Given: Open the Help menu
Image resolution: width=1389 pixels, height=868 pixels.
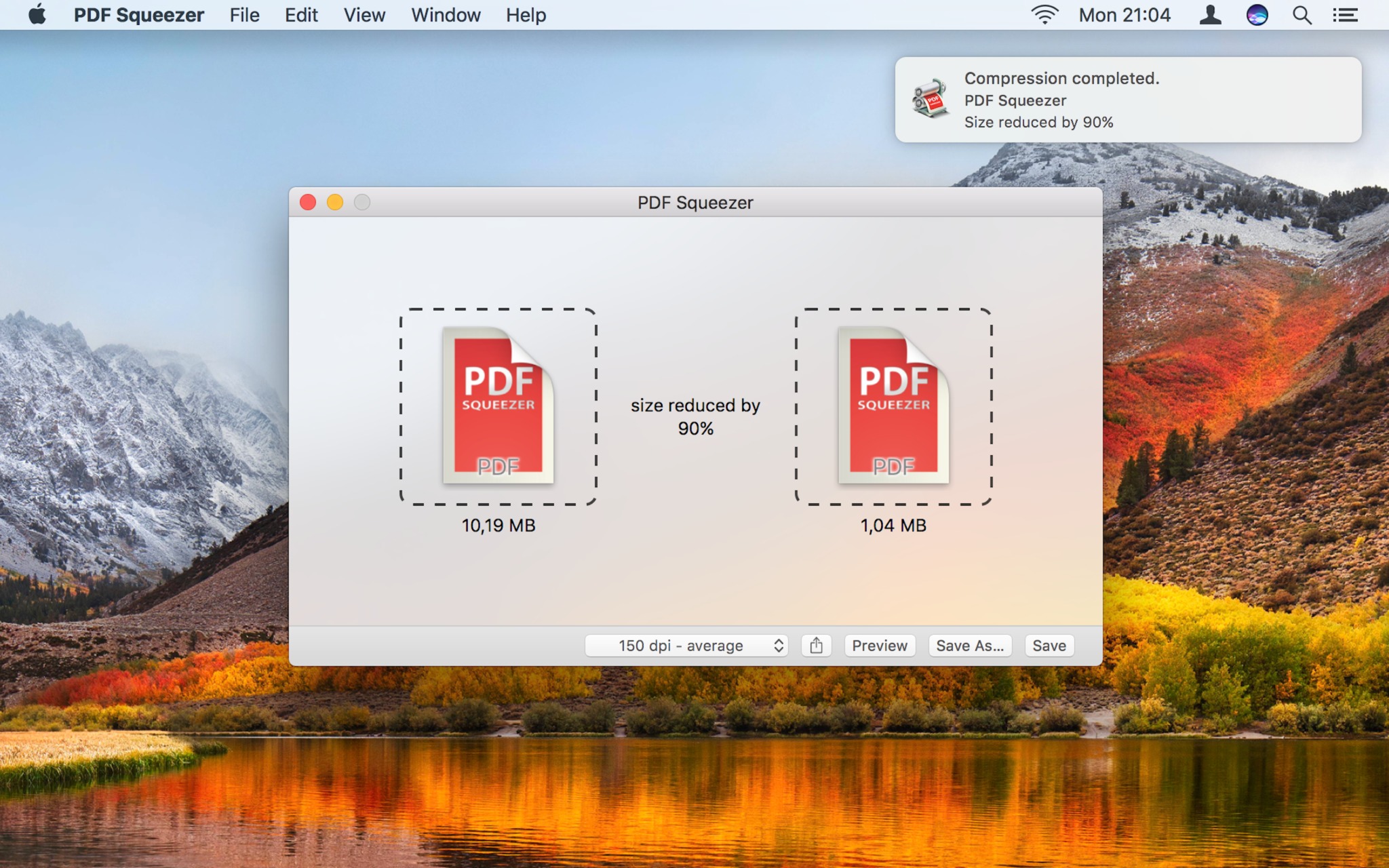Looking at the screenshot, I should coord(525,15).
